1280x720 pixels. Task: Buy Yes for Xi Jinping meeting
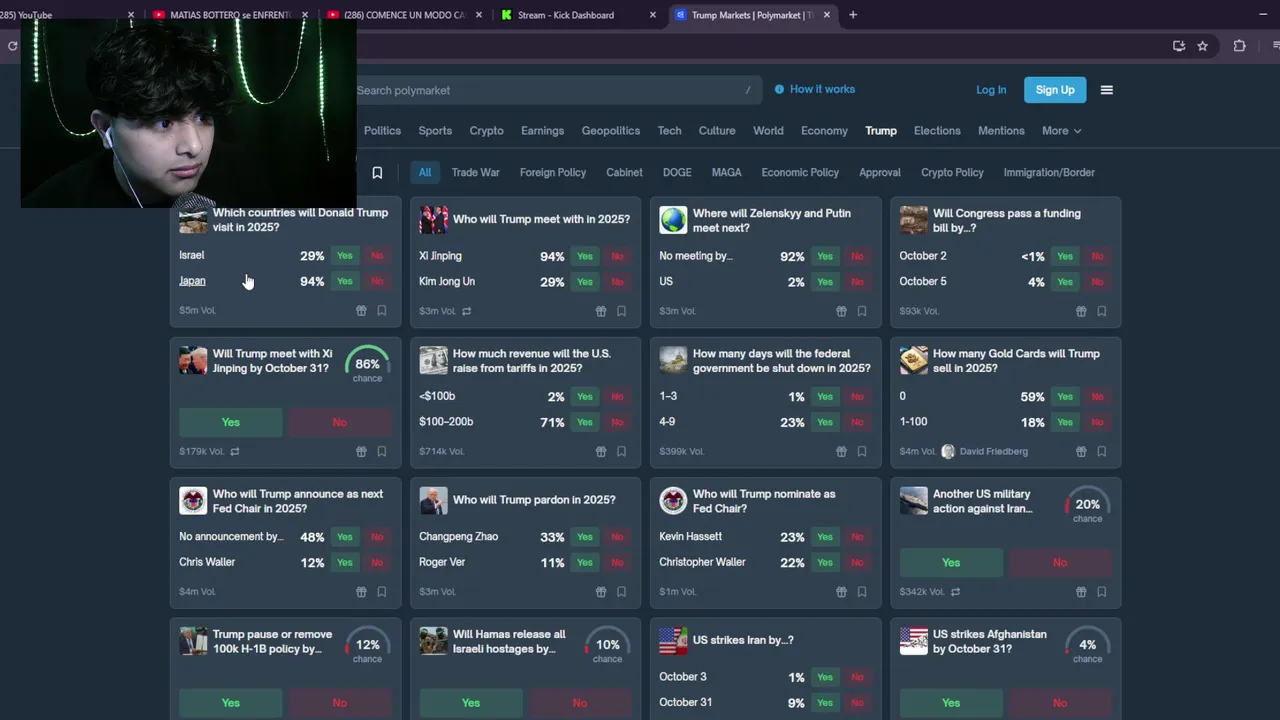click(585, 257)
